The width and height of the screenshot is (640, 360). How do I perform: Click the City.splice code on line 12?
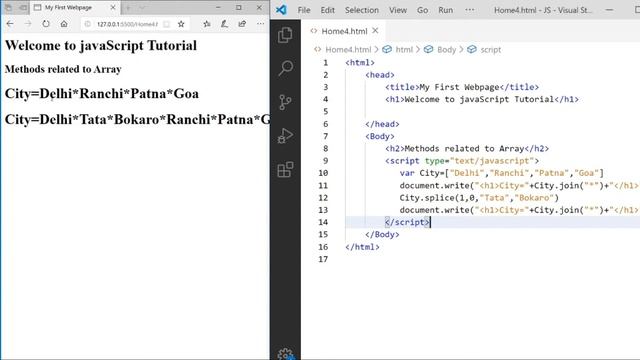479,198
